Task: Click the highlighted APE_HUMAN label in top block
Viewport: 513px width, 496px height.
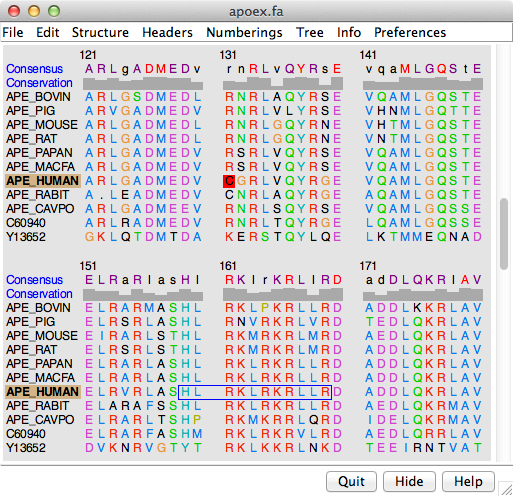Action: tap(43, 181)
